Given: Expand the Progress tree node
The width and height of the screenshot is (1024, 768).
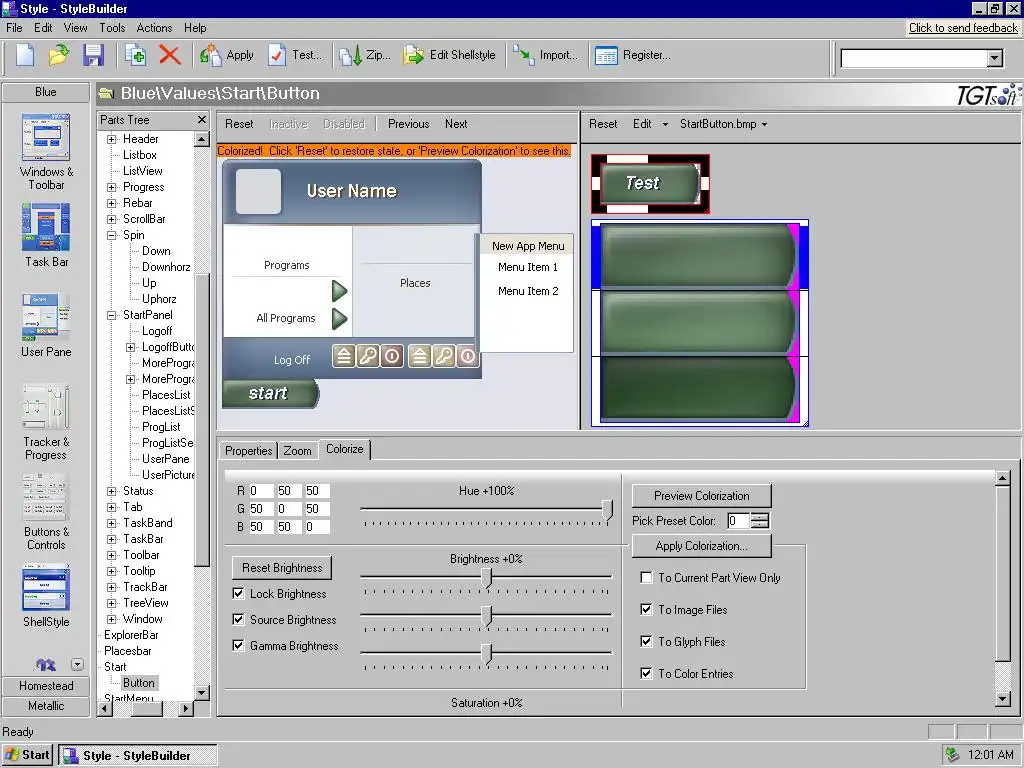Looking at the screenshot, I should (x=112, y=187).
